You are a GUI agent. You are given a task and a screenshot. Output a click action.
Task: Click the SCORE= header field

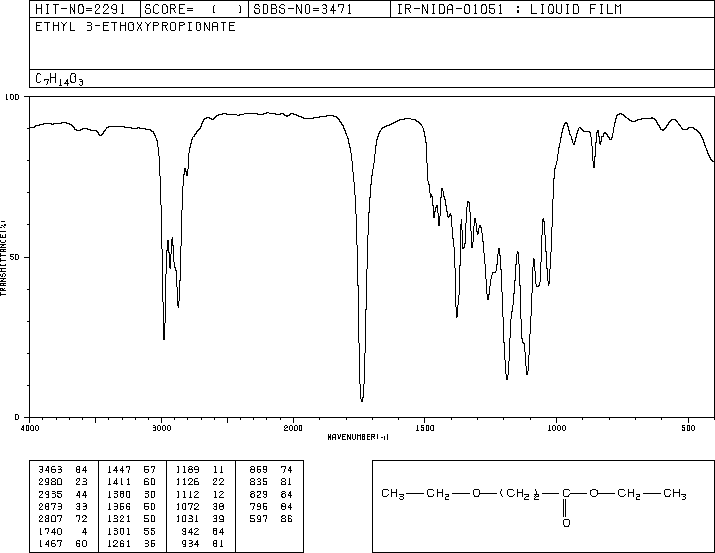pos(194,9)
